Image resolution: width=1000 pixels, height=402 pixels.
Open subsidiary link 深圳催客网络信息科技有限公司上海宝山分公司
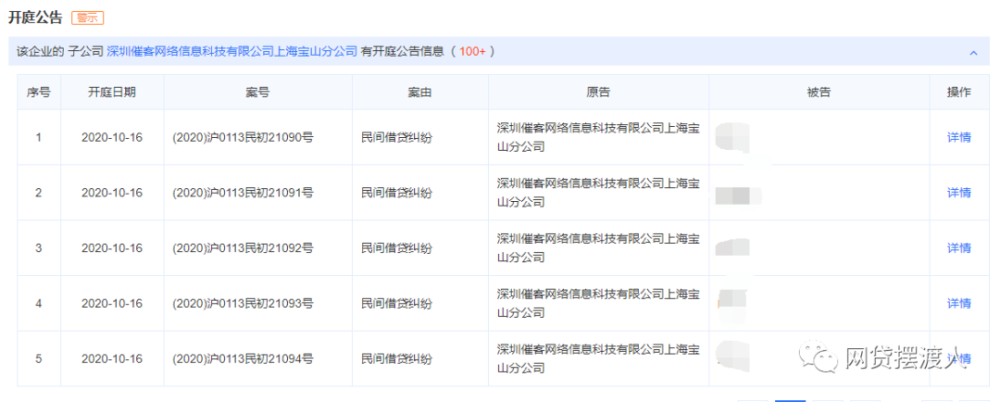[232, 52]
